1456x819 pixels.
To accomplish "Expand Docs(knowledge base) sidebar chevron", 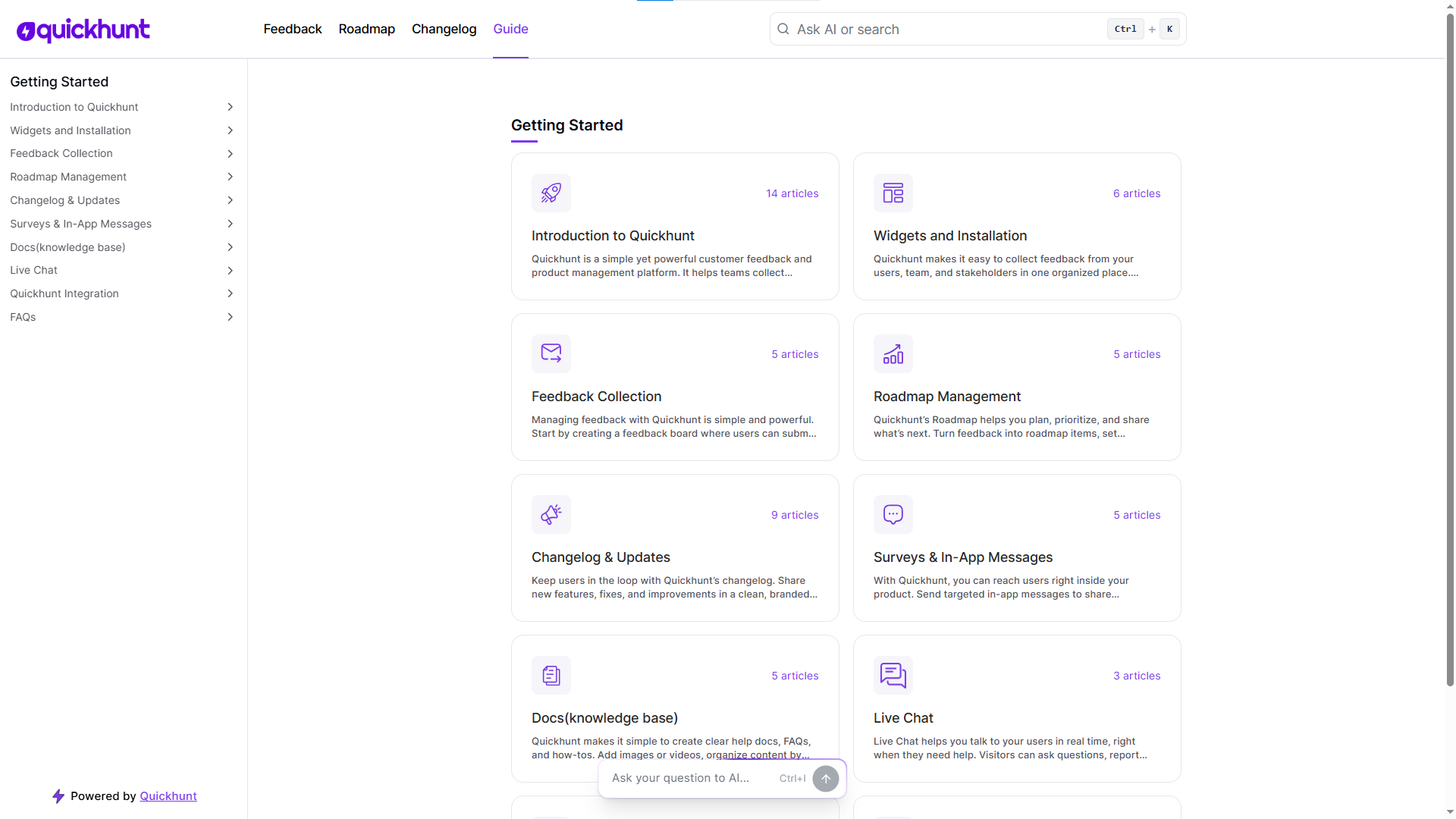I will [231, 247].
